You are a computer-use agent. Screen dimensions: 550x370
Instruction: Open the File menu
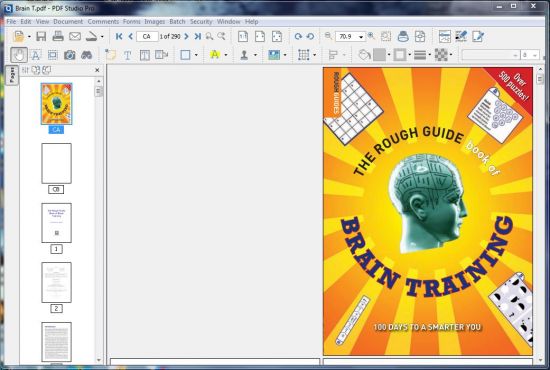tap(11, 21)
